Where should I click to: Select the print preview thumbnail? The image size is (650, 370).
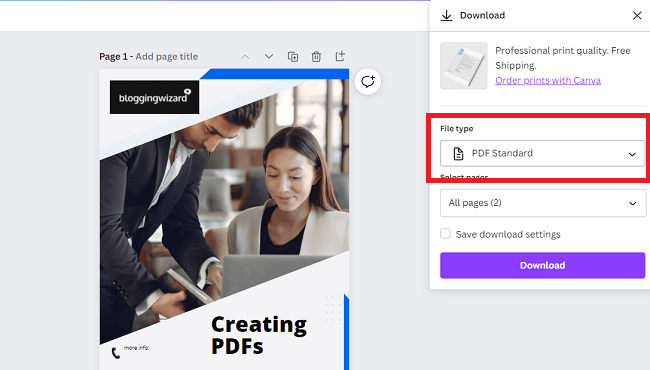463,65
